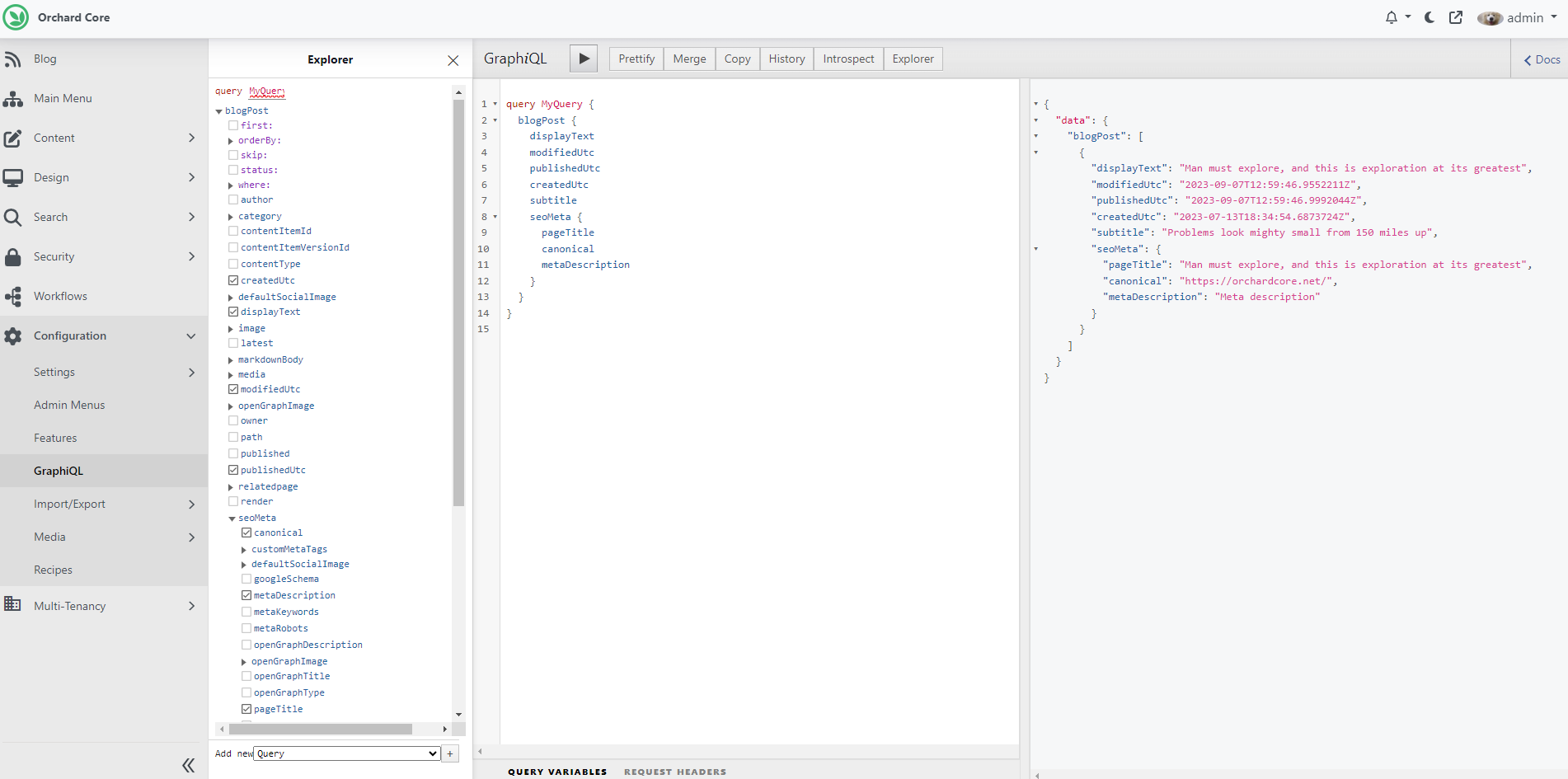The image size is (1568, 779).
Task: Open the admin user avatar menu
Action: click(1490, 18)
